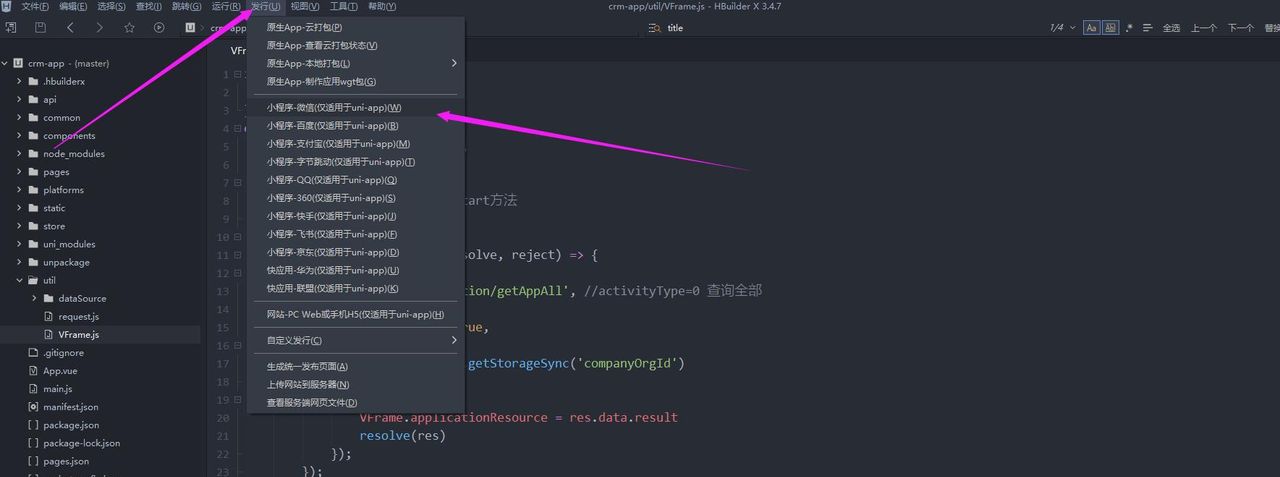The height and width of the screenshot is (477, 1280).
Task: Expand the uni_modules folder
Action: point(19,244)
